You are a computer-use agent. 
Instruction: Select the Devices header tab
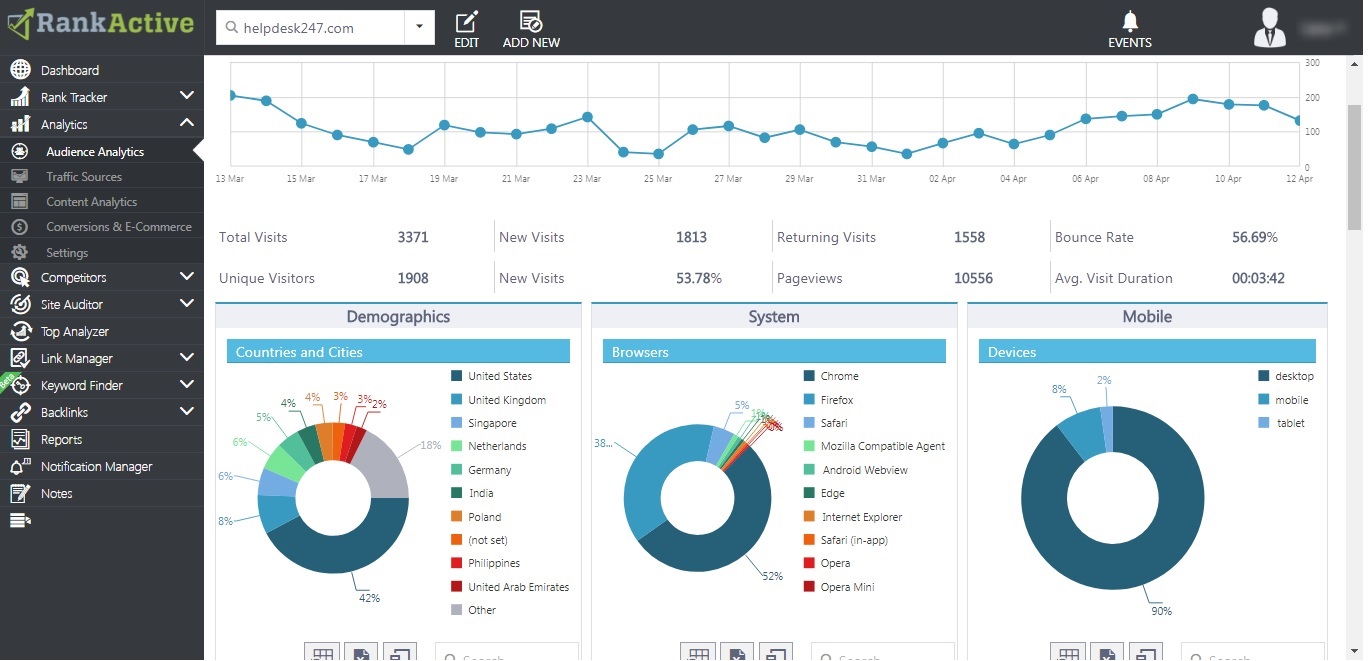click(1147, 352)
